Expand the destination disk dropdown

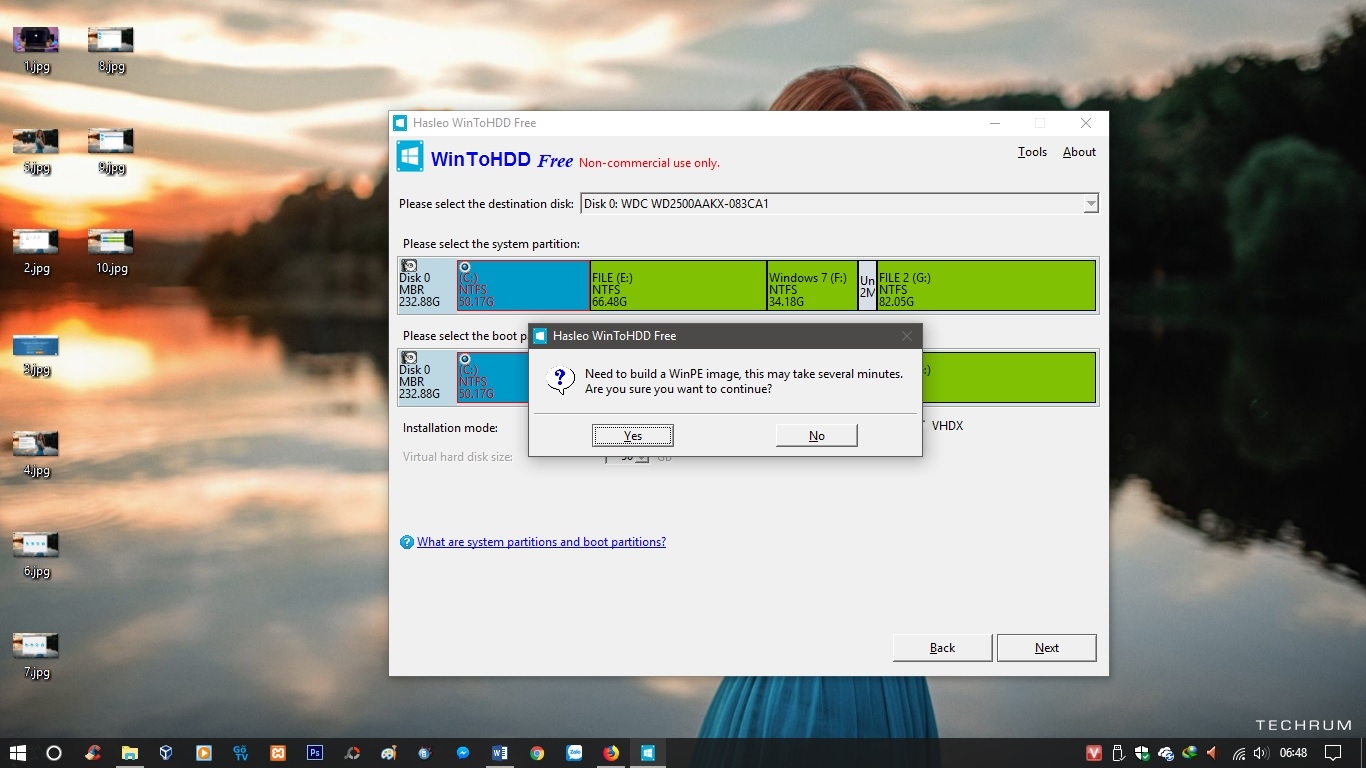(1090, 204)
